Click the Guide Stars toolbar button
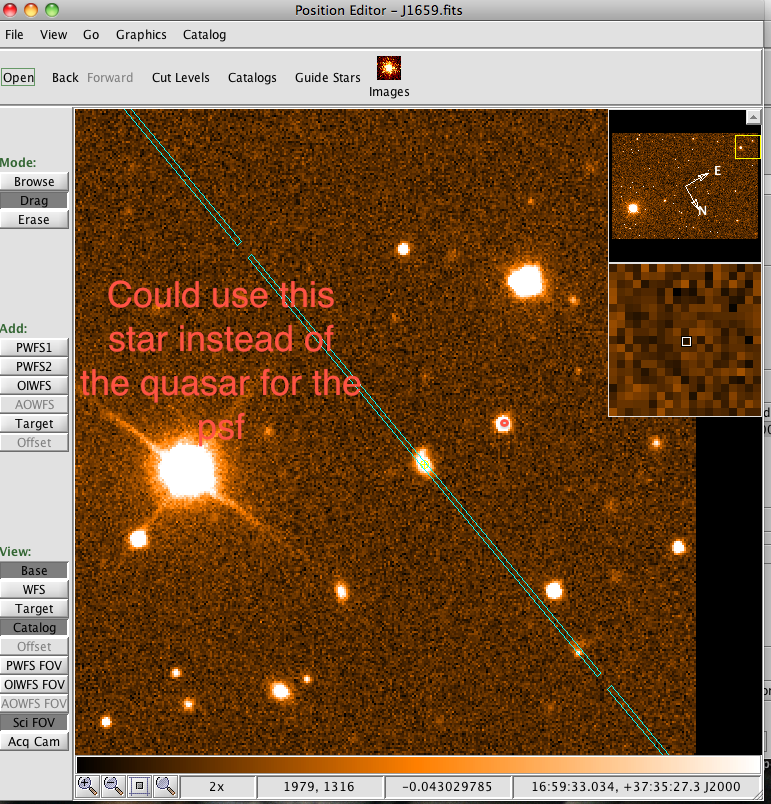This screenshot has width=771, height=804. [x=327, y=78]
